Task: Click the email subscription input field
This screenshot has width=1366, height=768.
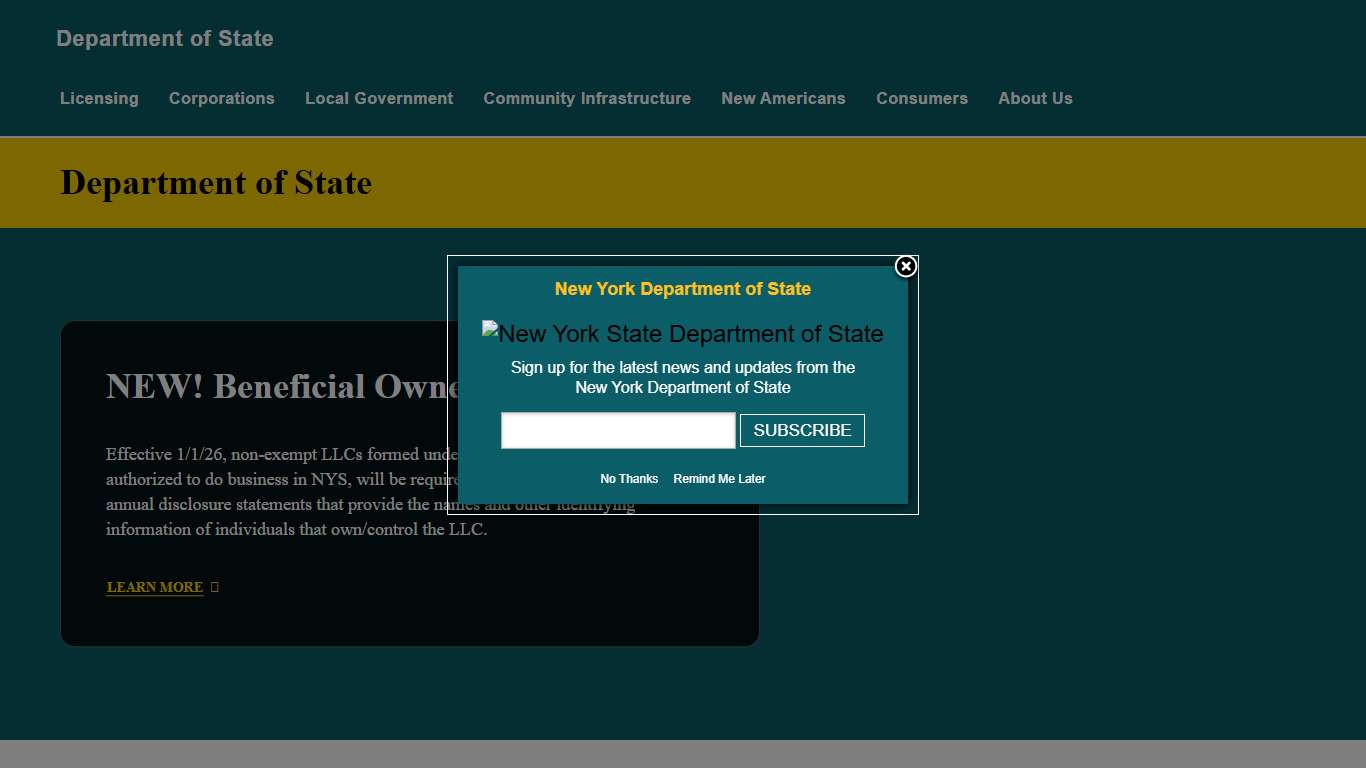Action: click(x=617, y=430)
